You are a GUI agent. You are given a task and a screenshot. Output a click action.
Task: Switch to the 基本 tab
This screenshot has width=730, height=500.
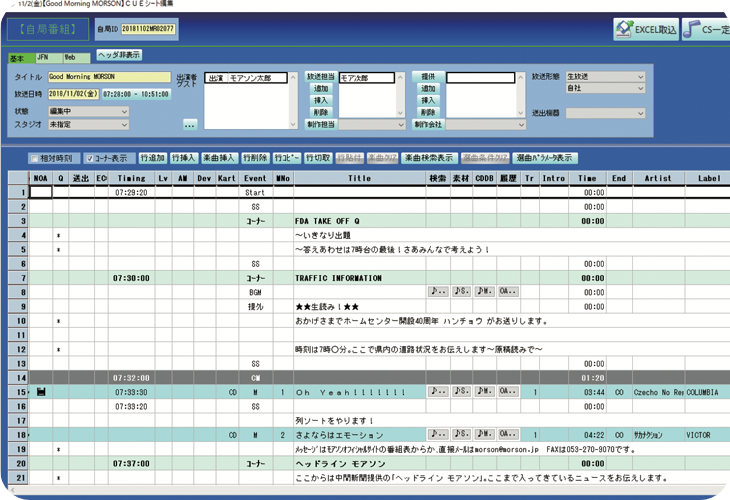pos(21,58)
